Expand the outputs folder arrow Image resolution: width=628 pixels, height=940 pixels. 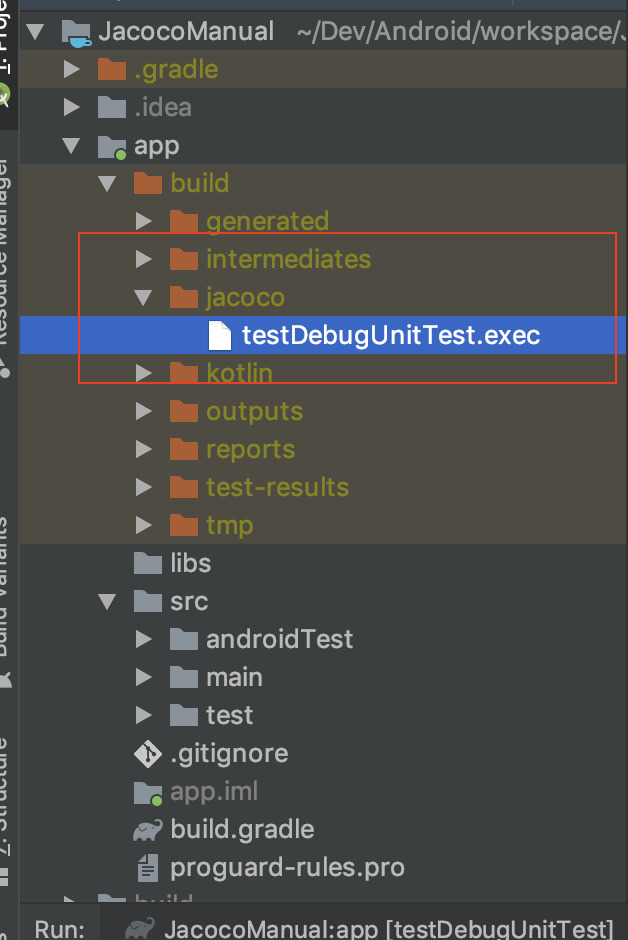point(144,411)
